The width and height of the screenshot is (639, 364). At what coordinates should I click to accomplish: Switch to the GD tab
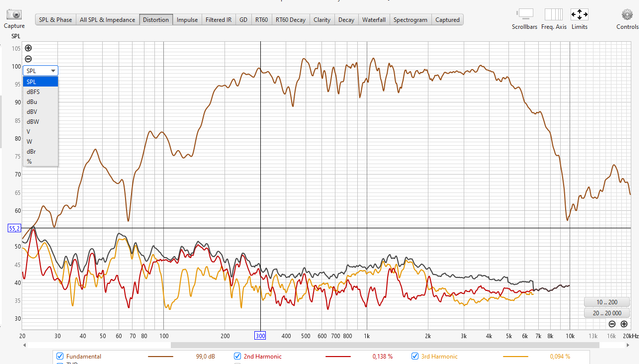coord(243,20)
